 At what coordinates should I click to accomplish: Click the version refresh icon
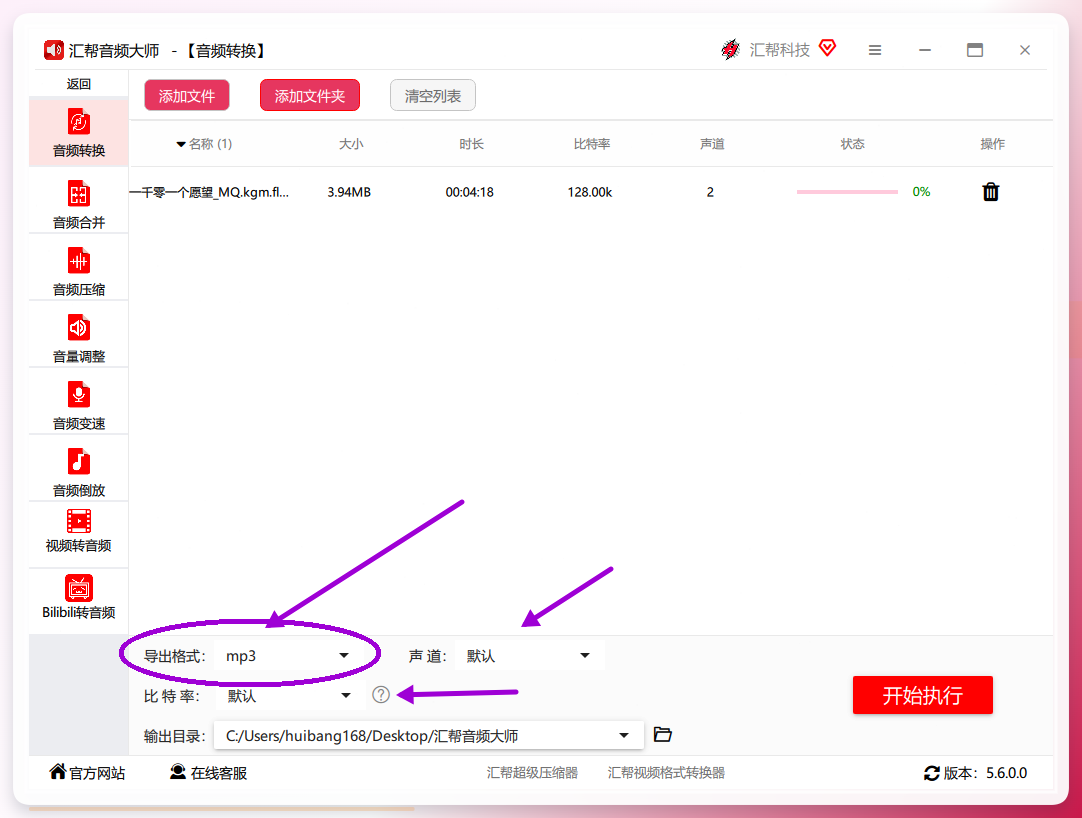932,773
